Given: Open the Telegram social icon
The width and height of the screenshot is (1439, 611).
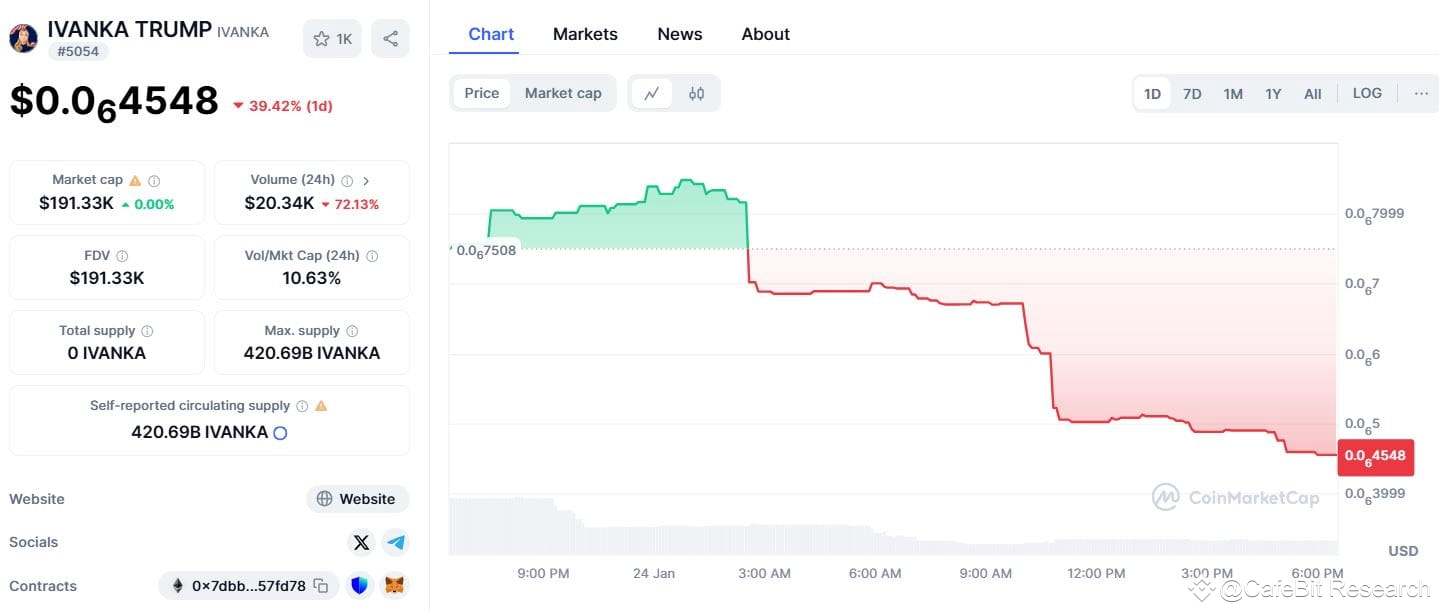Looking at the screenshot, I should pyautogui.click(x=396, y=542).
